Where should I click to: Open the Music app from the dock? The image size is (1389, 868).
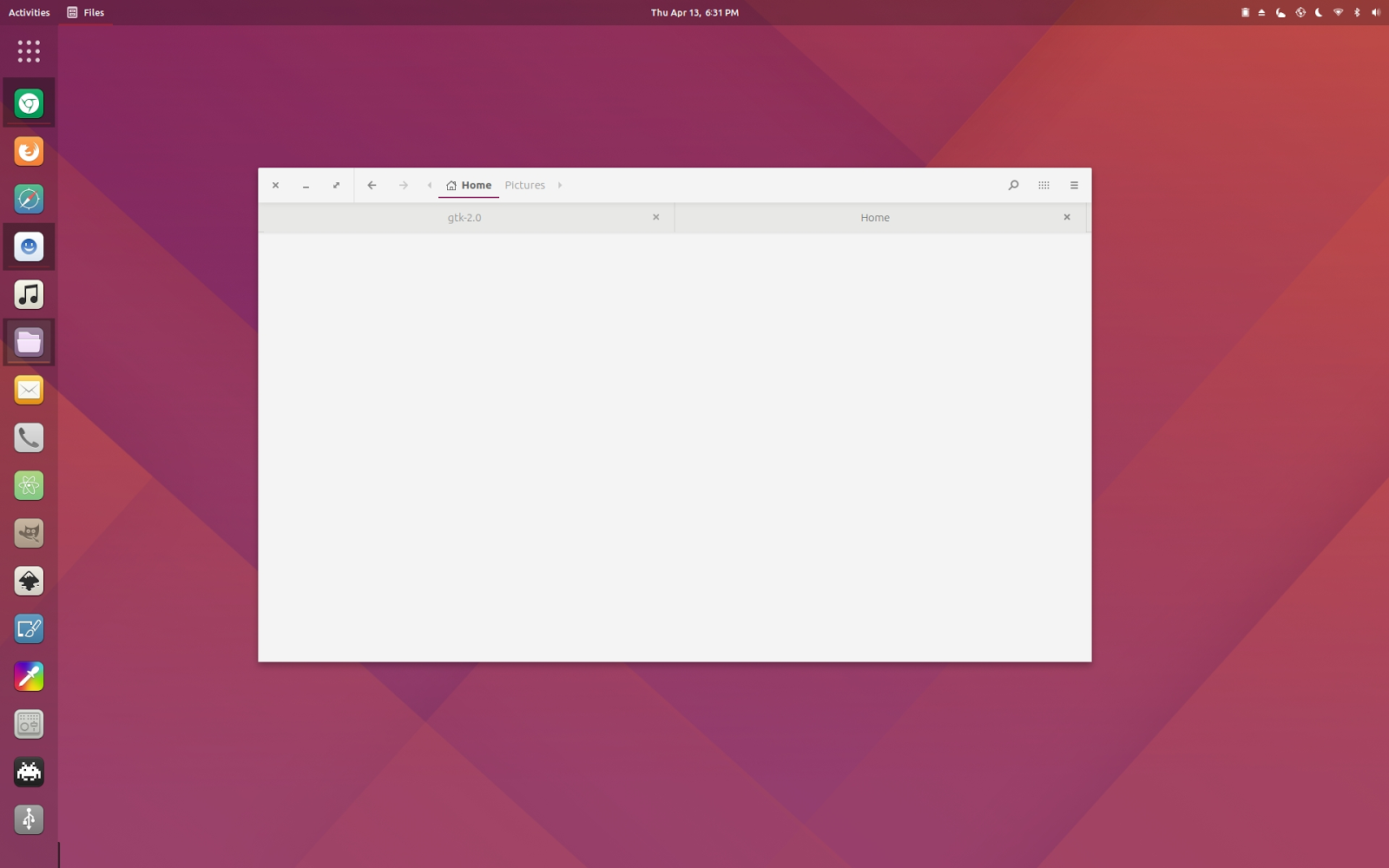29,293
